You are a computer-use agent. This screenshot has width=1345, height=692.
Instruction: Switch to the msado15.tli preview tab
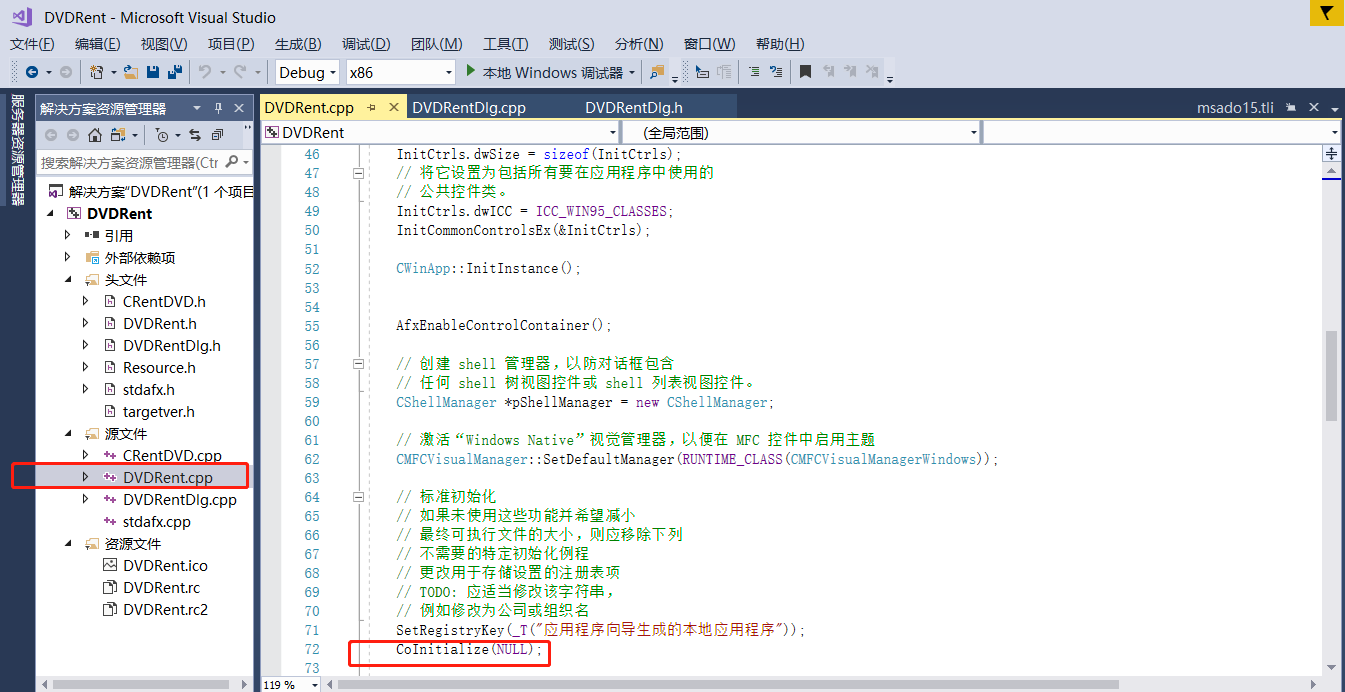pyautogui.click(x=1236, y=107)
